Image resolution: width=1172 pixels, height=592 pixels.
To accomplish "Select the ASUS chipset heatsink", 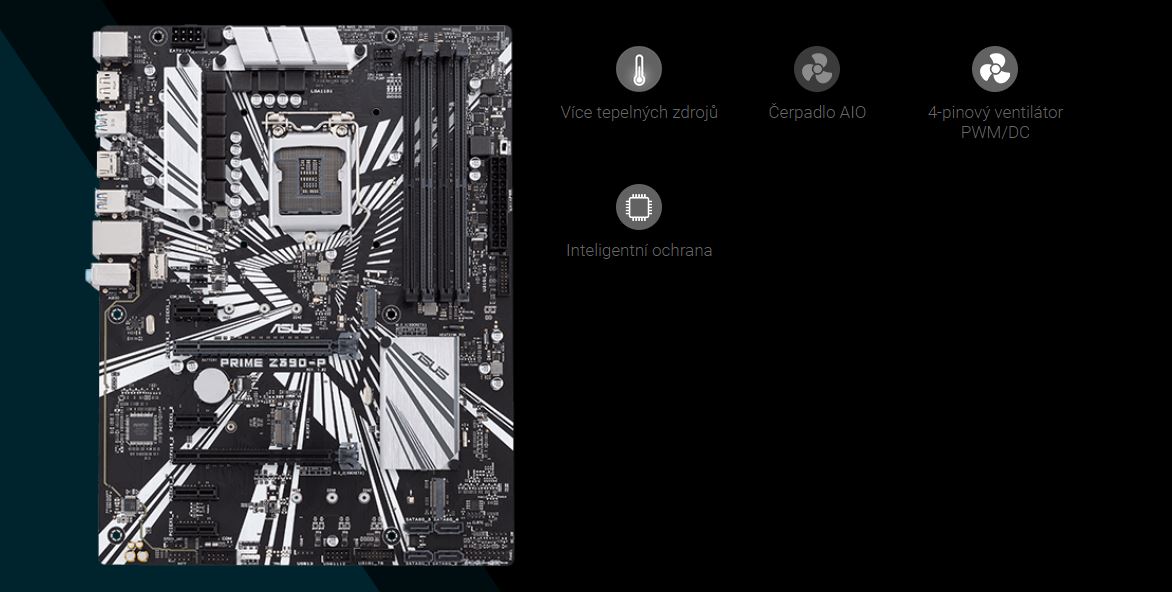I will [x=420, y=400].
